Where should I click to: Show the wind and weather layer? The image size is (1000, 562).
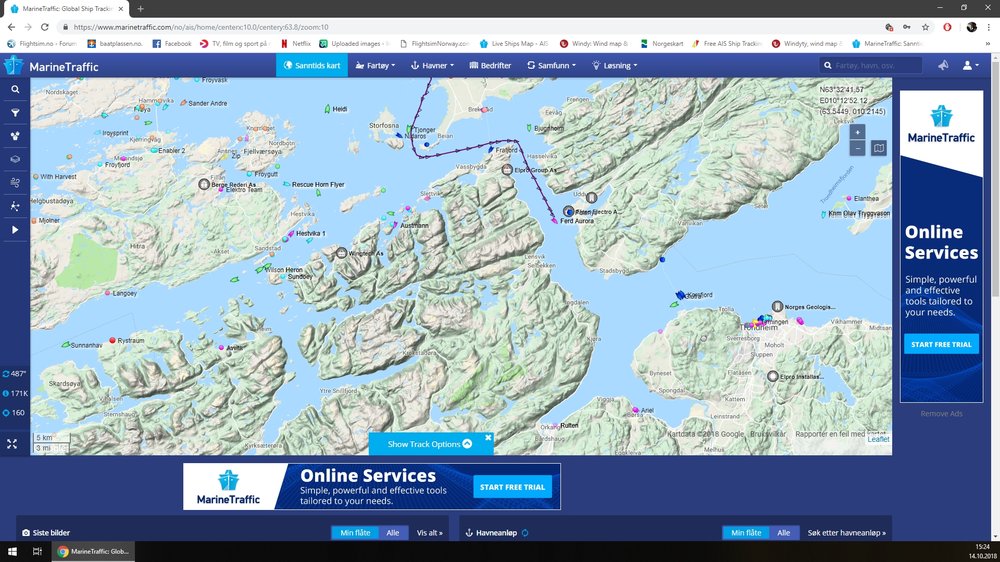click(x=15, y=182)
